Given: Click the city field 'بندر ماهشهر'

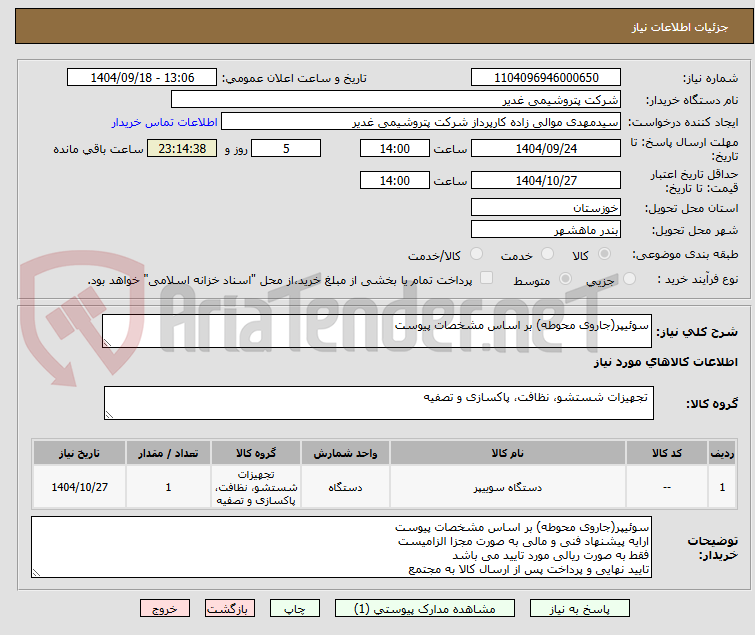Looking at the screenshot, I should tap(546, 230).
